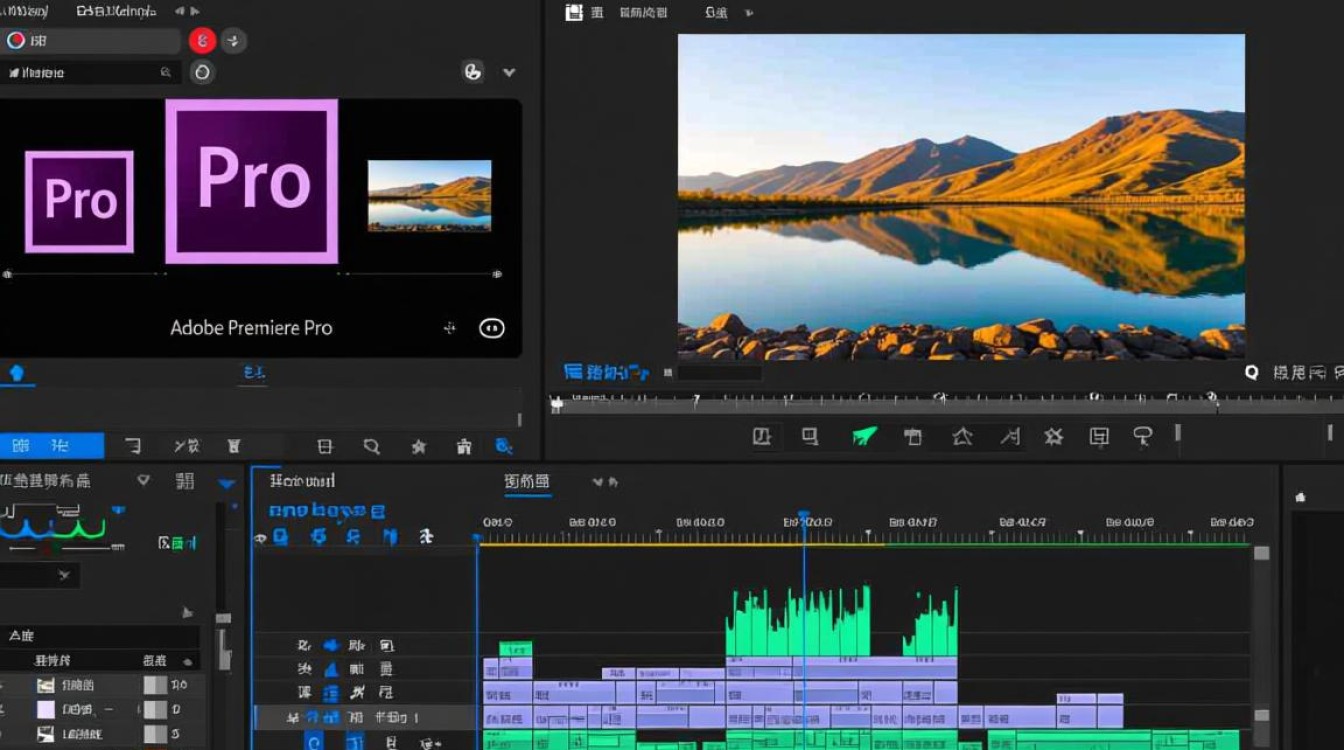Click the small green clip on the top timeline track
This screenshot has height=750, width=1344.
pyautogui.click(x=516, y=649)
